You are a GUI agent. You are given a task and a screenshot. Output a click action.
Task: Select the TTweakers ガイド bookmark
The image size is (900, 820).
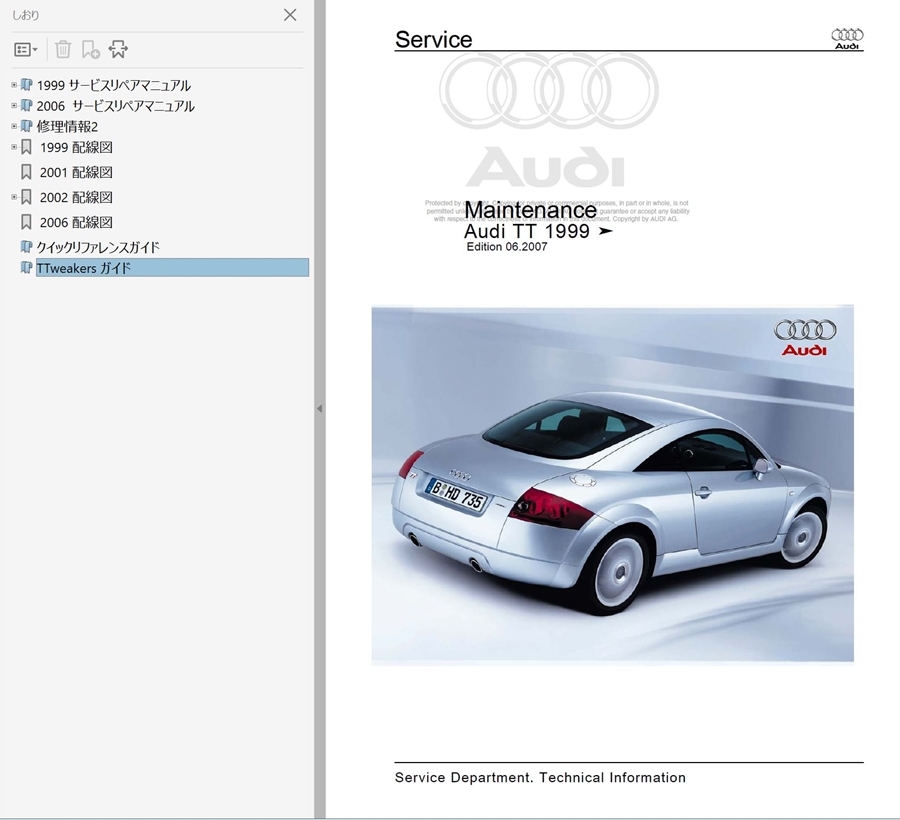click(172, 267)
